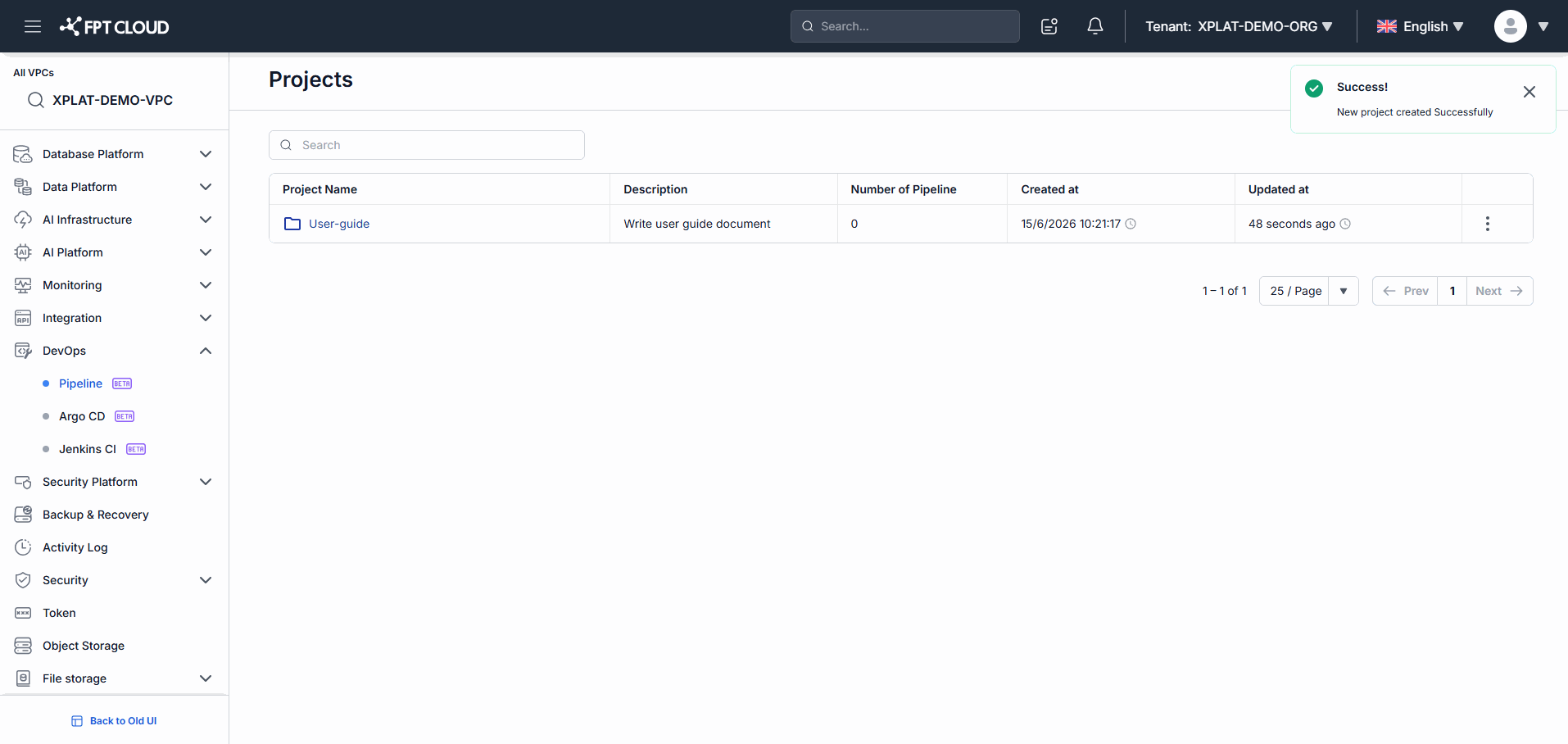Image resolution: width=1568 pixels, height=744 pixels.
Task: Select the Pipeline menu item
Action: 80,383
